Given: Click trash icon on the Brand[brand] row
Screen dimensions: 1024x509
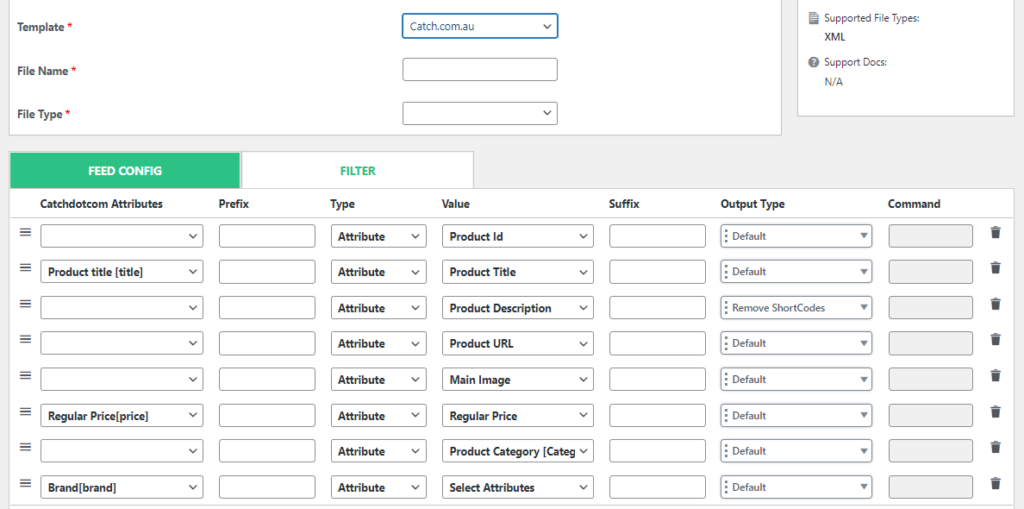Looking at the screenshot, I should pyautogui.click(x=995, y=484).
